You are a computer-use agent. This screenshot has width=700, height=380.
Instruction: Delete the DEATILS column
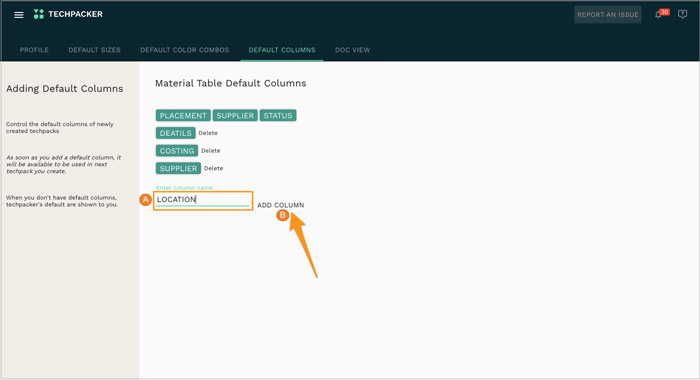[x=208, y=133]
